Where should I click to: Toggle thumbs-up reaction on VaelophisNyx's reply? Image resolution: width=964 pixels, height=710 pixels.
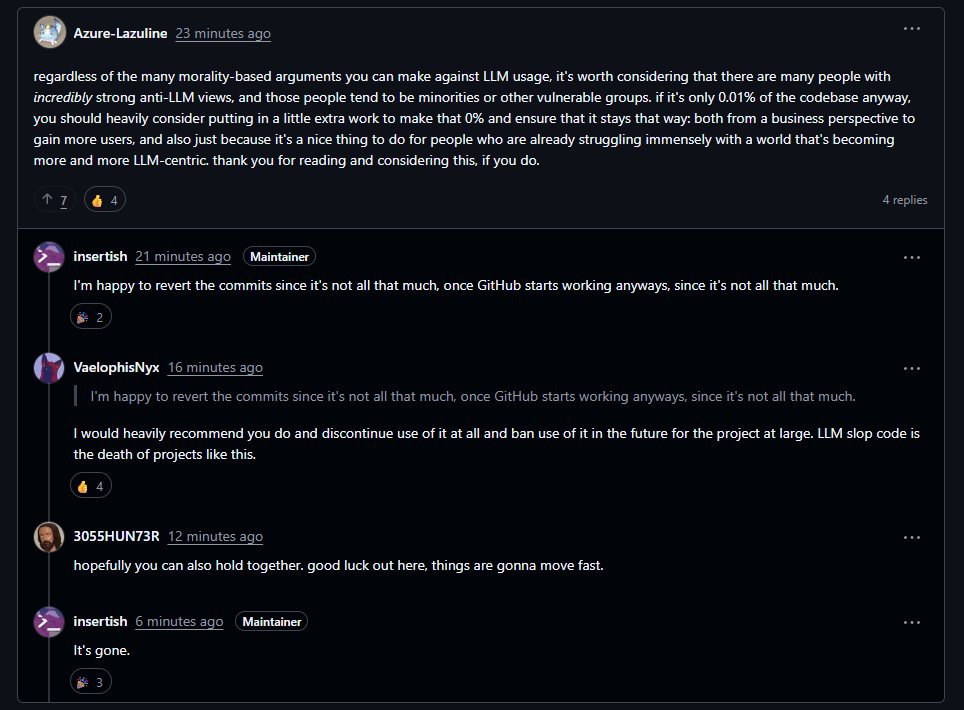90,486
